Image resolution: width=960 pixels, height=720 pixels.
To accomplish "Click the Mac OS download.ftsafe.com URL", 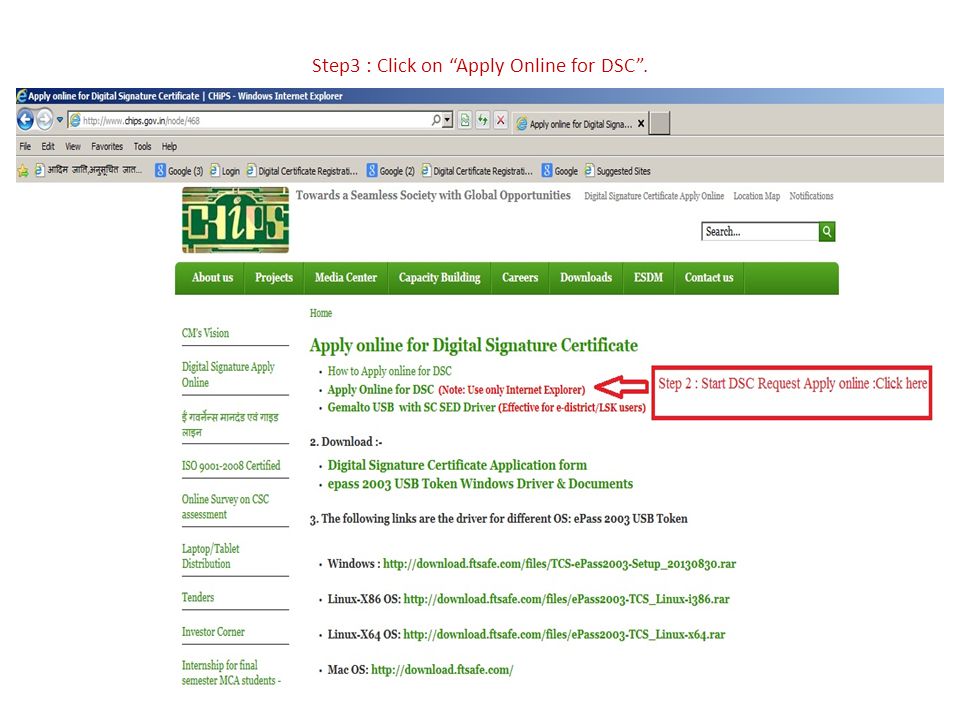I will 442,670.
